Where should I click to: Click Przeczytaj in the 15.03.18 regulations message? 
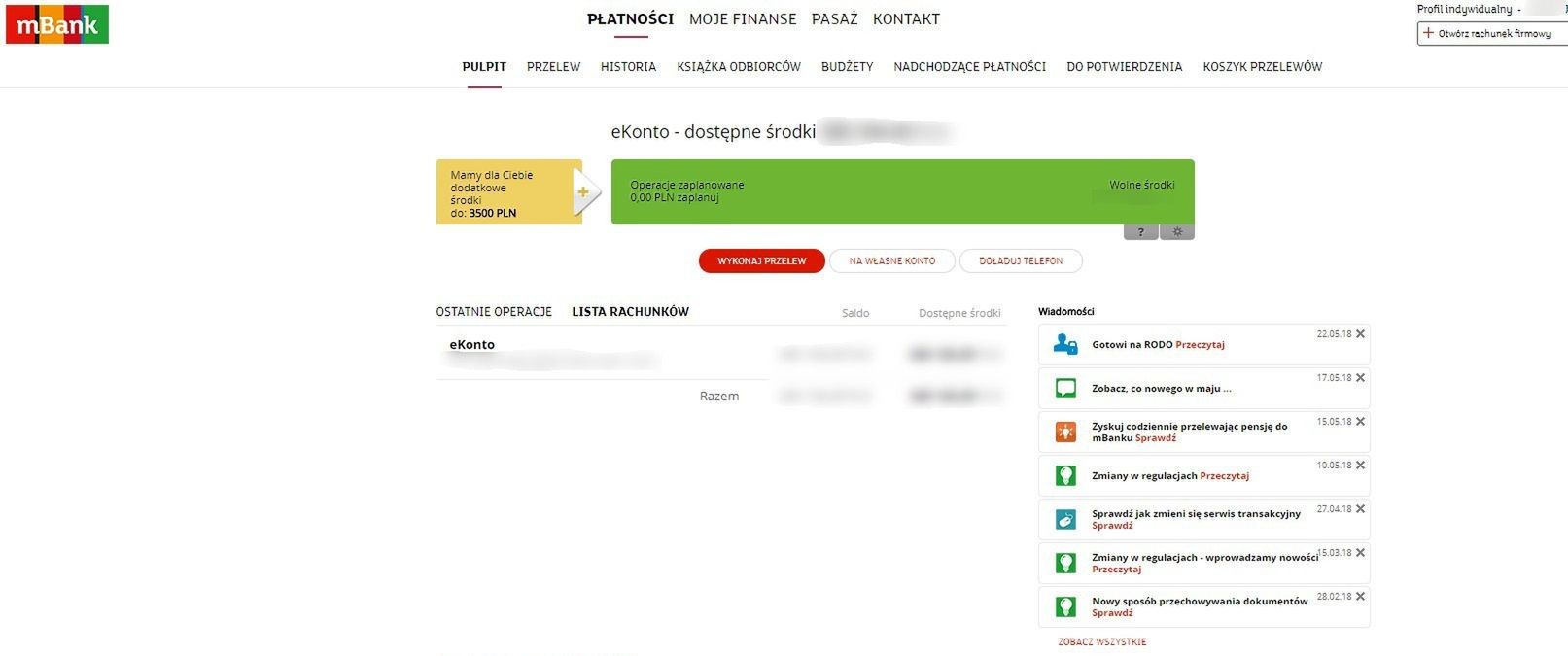[x=1116, y=570]
